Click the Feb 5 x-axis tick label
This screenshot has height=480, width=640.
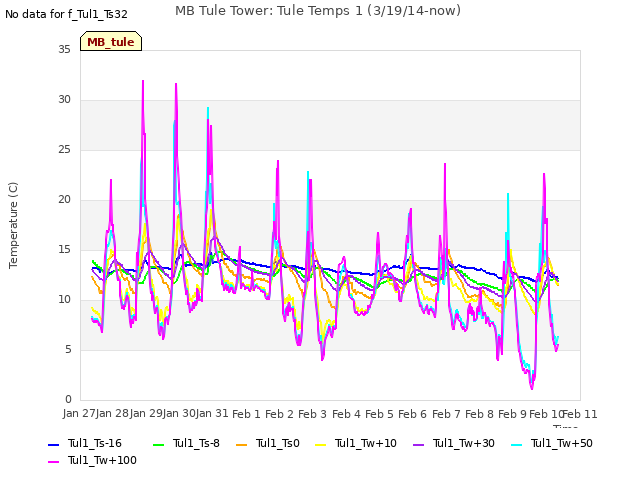[380, 414]
